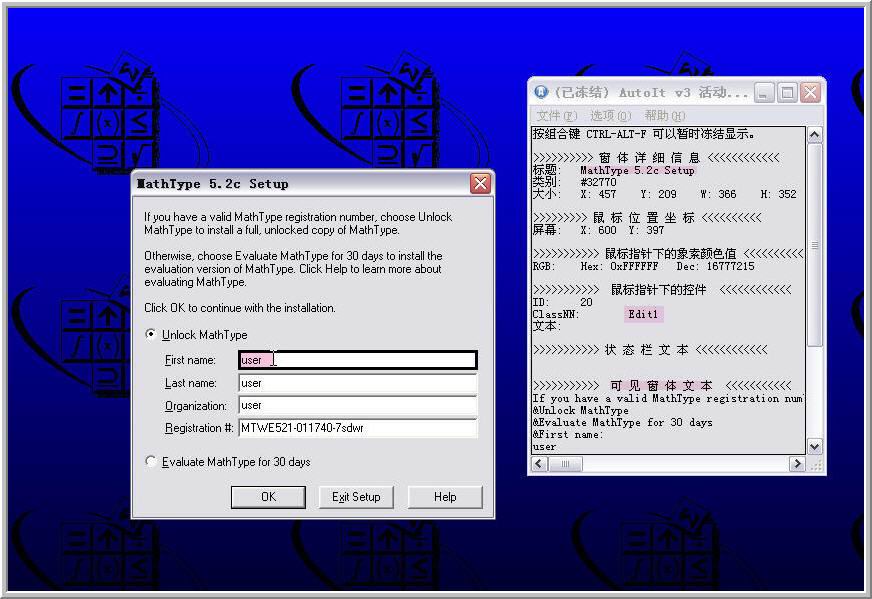
Task: Click the AutoIt icon in the title bar
Action: pos(541,92)
